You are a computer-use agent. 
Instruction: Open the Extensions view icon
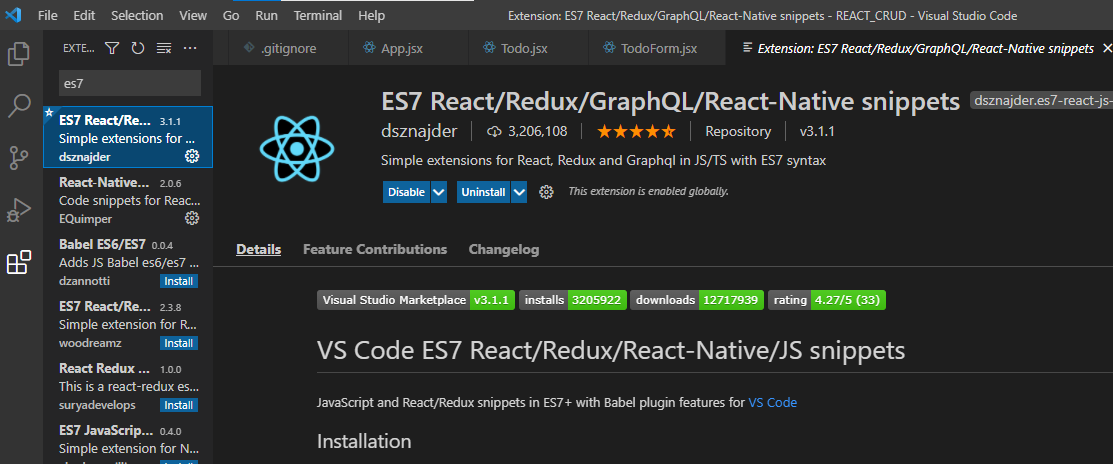pyautogui.click(x=18, y=263)
